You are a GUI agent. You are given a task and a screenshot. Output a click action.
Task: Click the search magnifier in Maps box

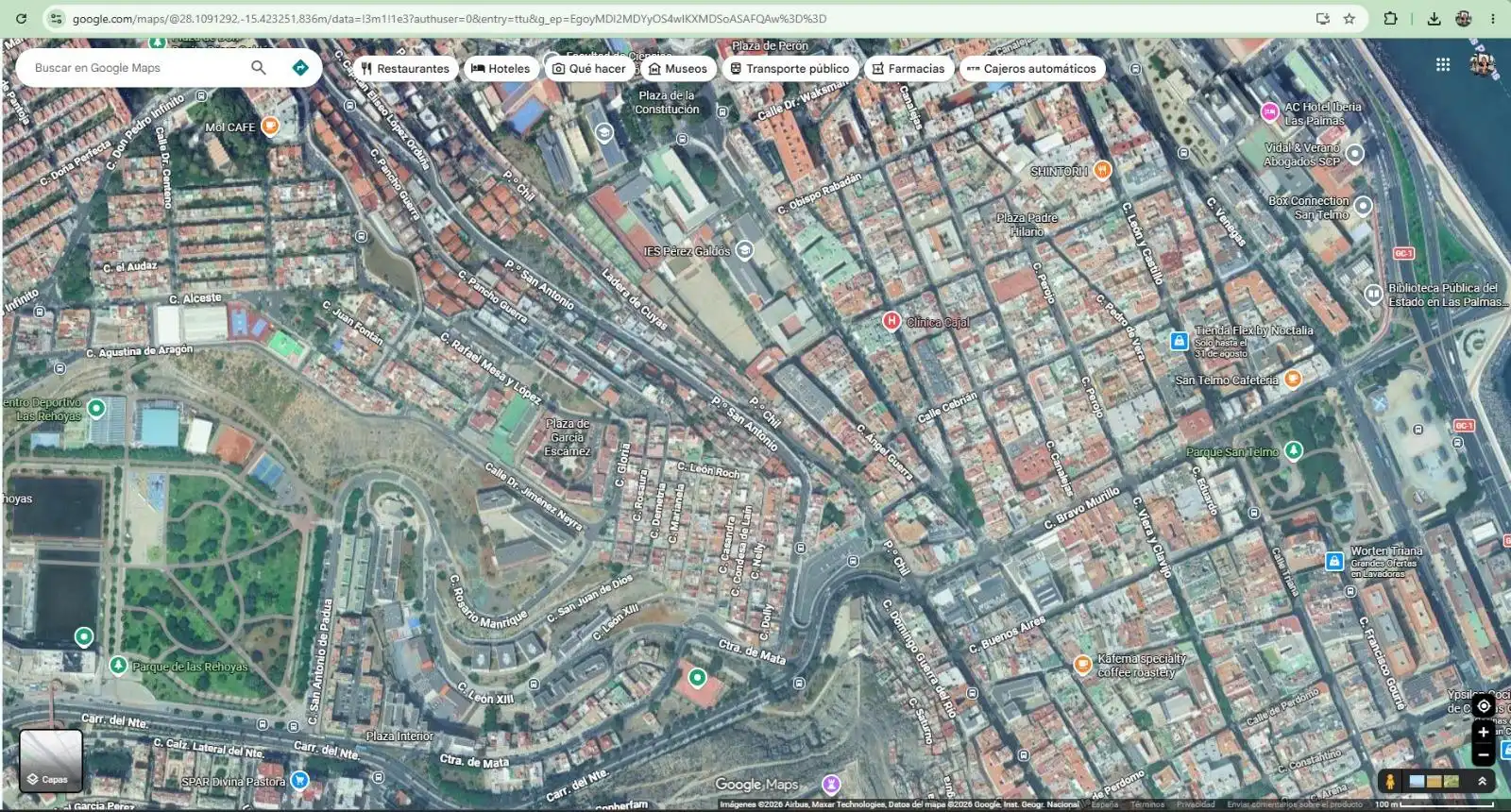coord(259,67)
